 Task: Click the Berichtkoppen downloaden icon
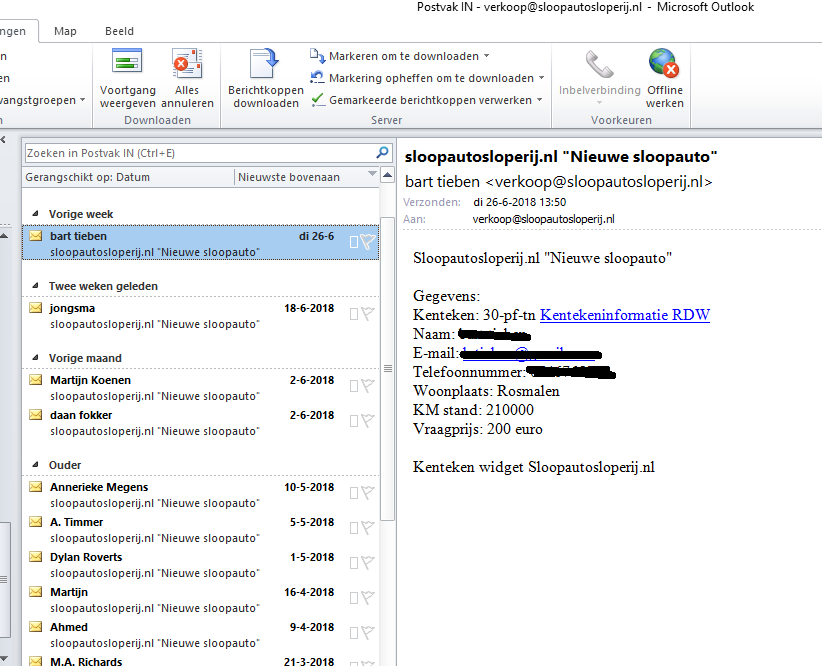[x=265, y=63]
